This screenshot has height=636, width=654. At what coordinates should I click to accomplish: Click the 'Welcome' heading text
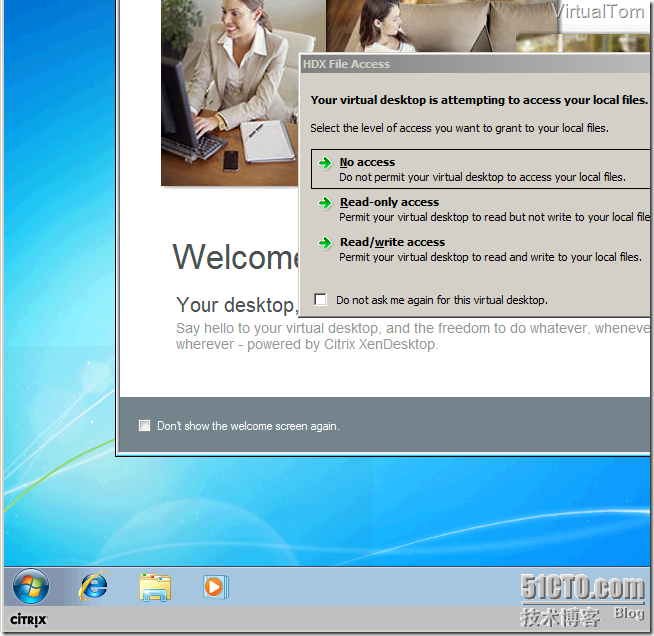(x=236, y=257)
